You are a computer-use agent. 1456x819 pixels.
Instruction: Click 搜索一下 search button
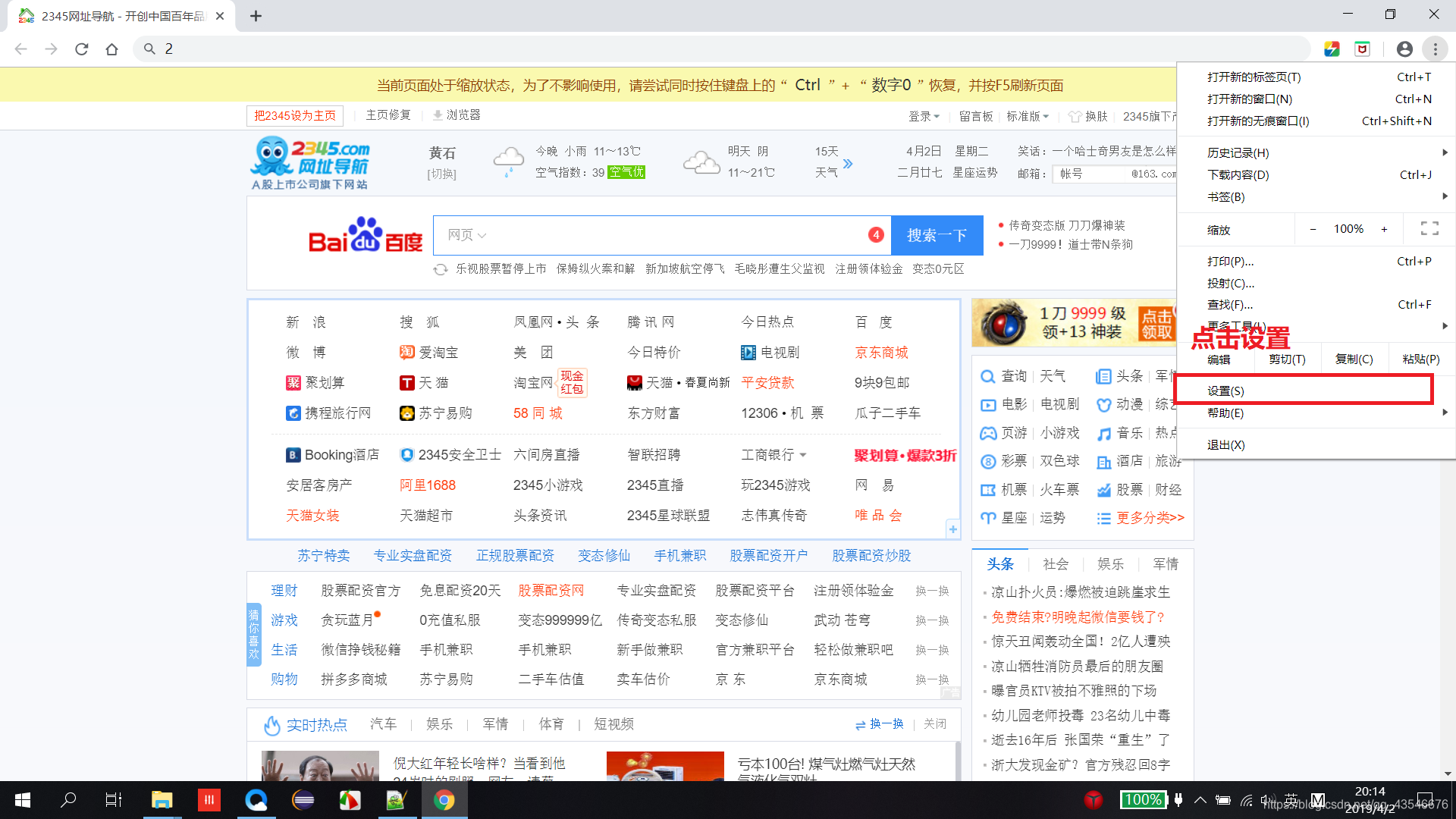tap(937, 235)
